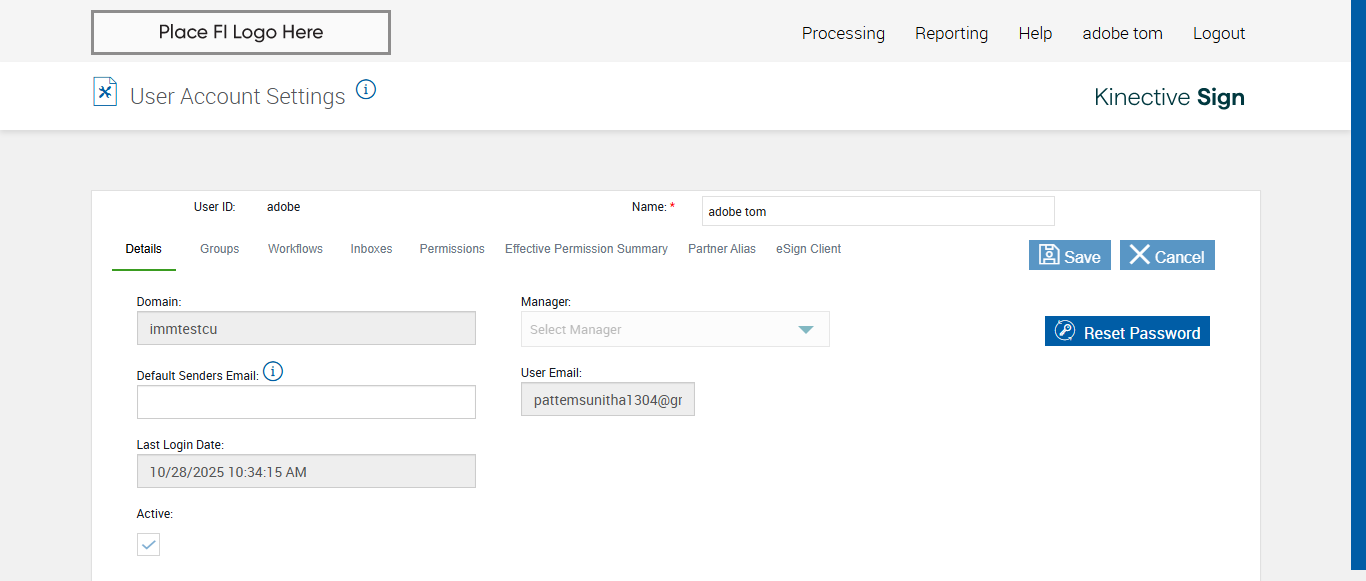Switch to the Groups tab

219,249
